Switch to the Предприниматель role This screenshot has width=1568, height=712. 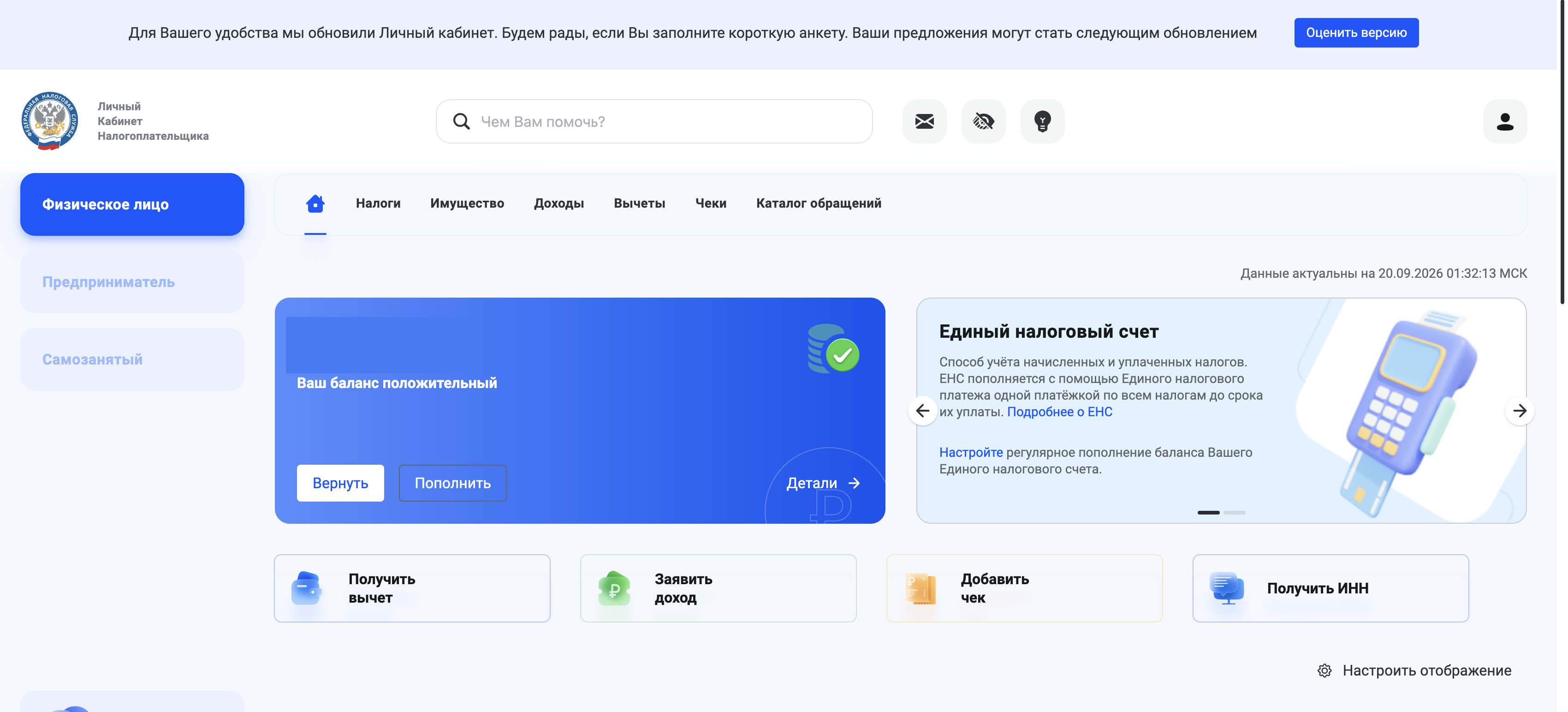click(132, 282)
